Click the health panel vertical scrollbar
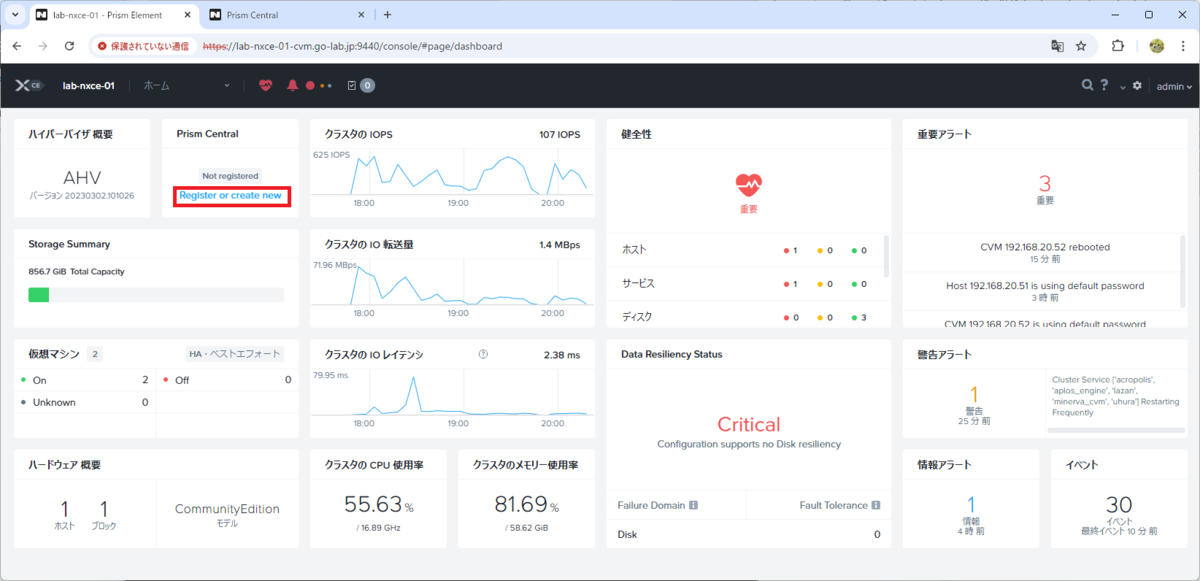The image size is (1200, 581). click(886, 256)
